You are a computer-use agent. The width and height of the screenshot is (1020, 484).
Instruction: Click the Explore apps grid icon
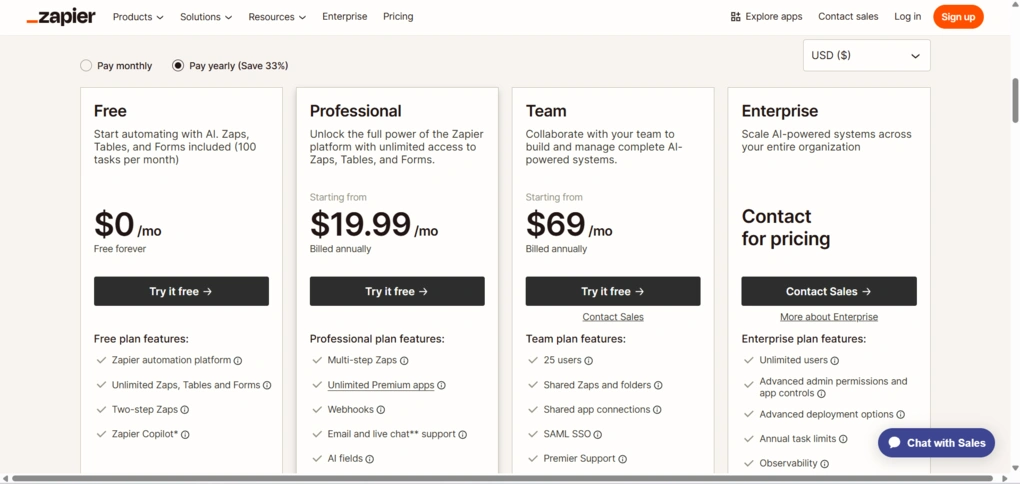[736, 17]
